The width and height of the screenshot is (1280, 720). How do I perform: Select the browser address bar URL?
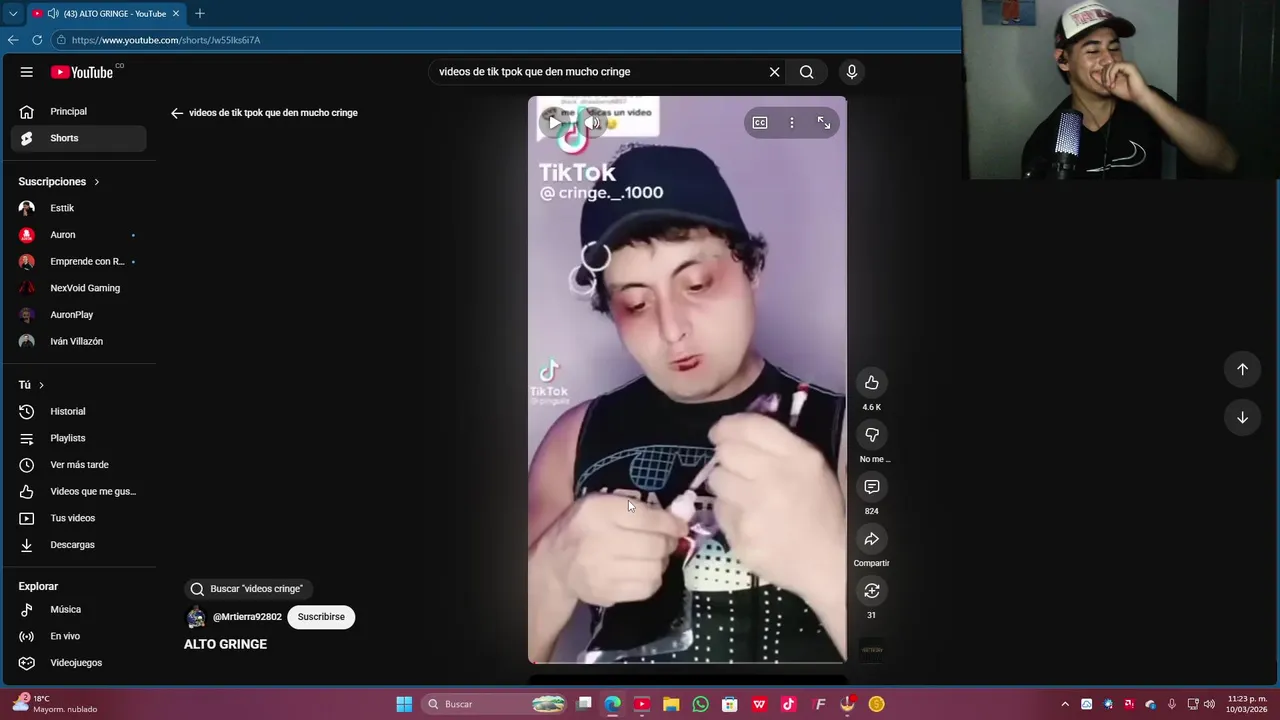(166, 40)
